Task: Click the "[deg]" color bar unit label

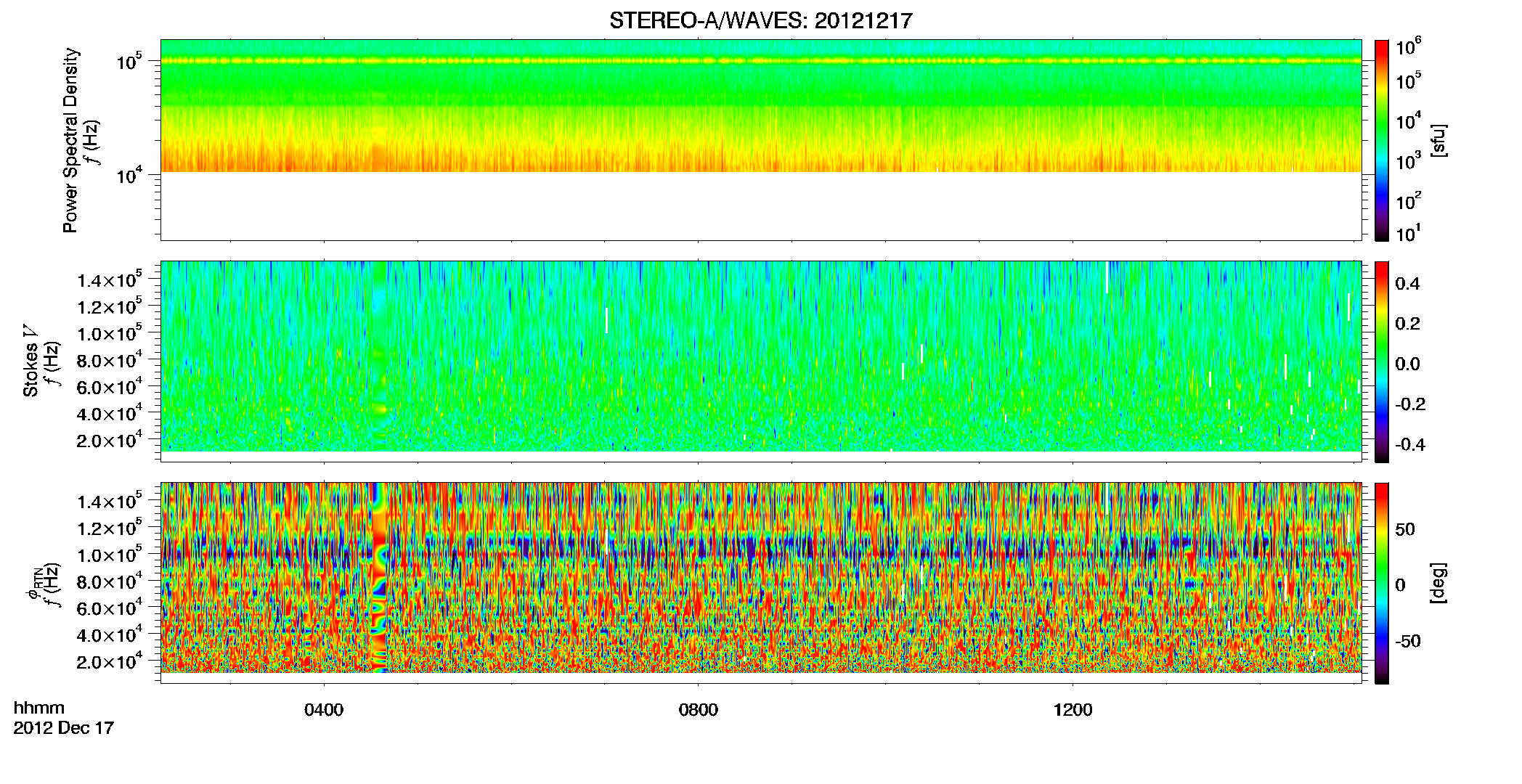Action: [1438, 583]
